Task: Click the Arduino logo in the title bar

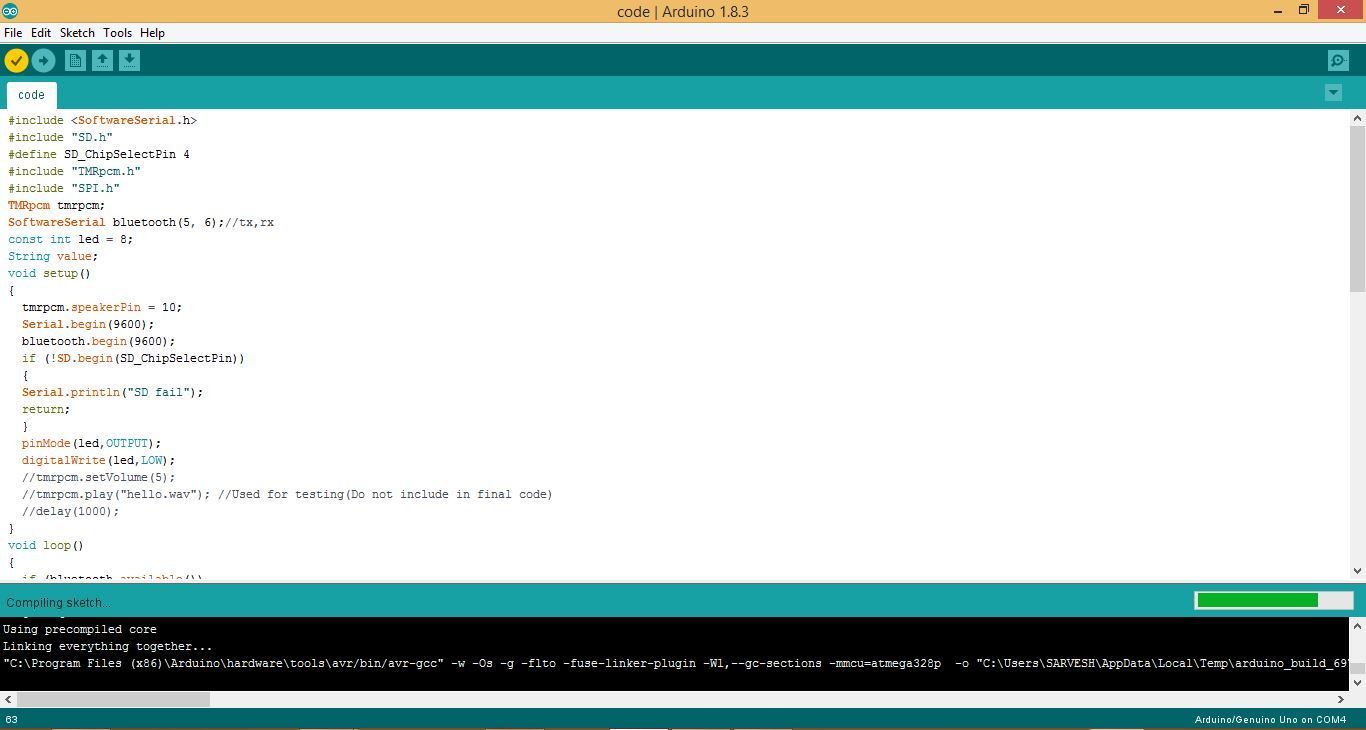Action: point(11,11)
